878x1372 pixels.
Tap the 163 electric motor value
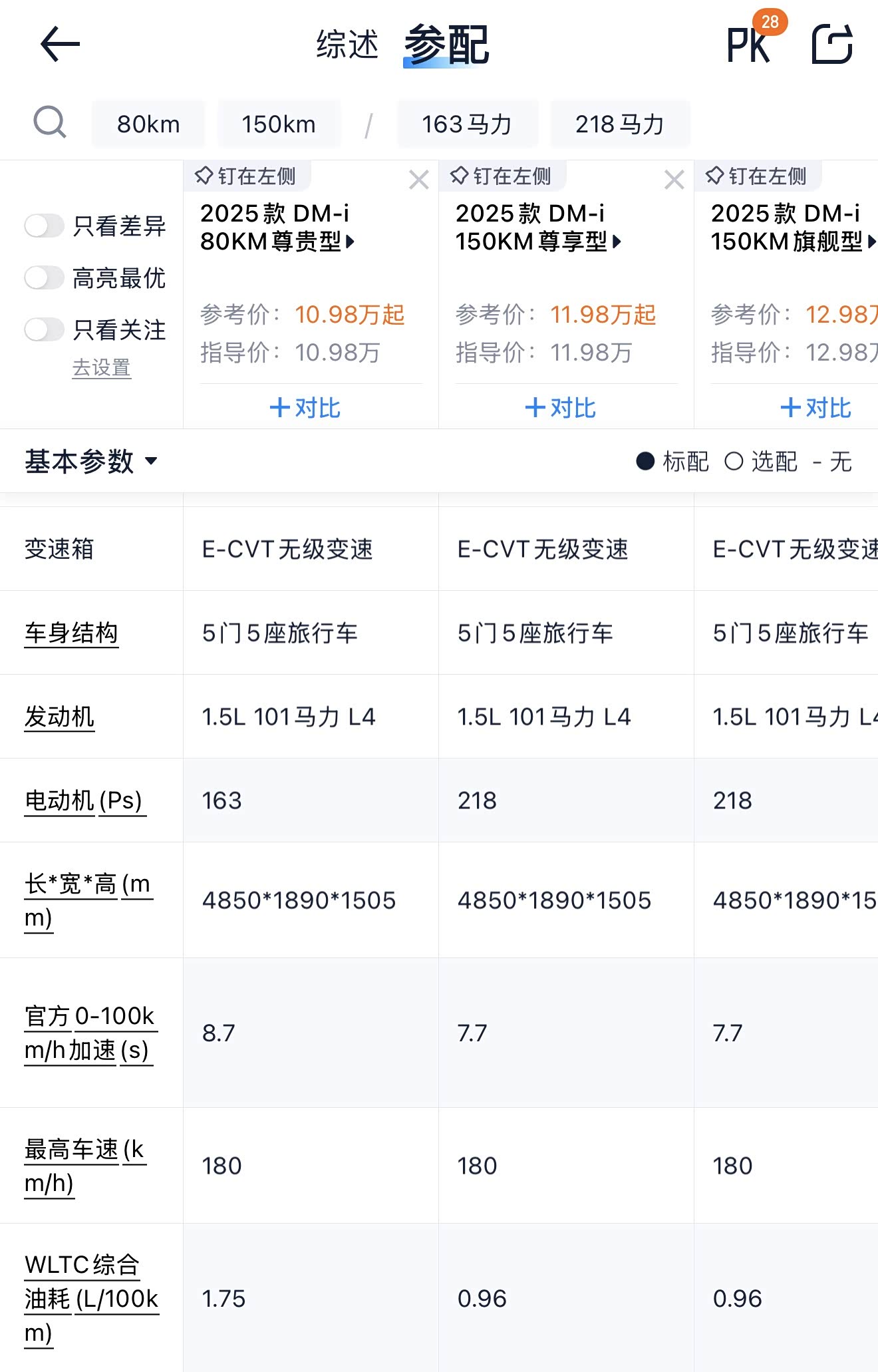(x=222, y=800)
